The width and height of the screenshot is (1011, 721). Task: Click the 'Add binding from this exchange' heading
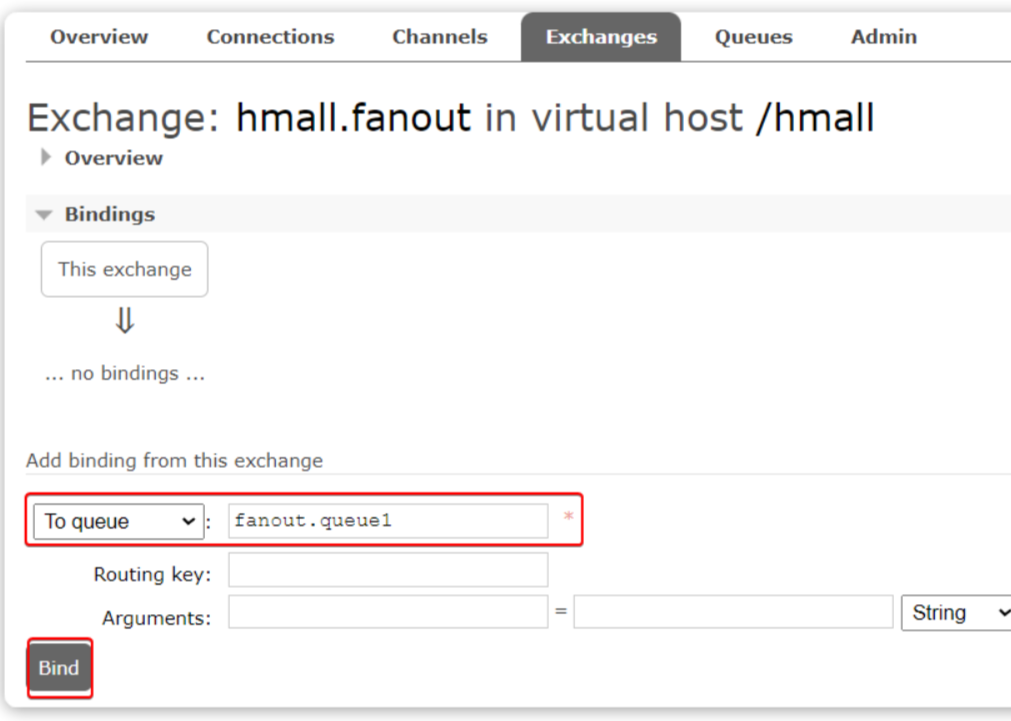(x=174, y=461)
